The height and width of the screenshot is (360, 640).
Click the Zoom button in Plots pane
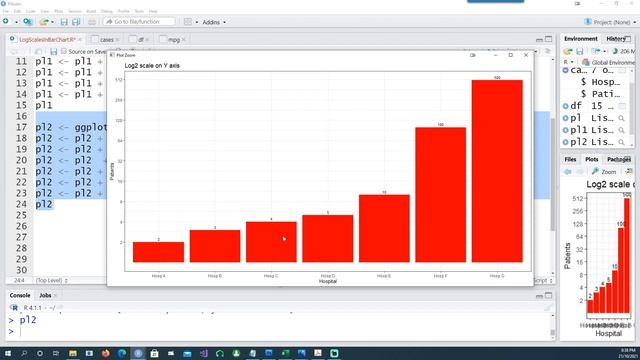604,172
